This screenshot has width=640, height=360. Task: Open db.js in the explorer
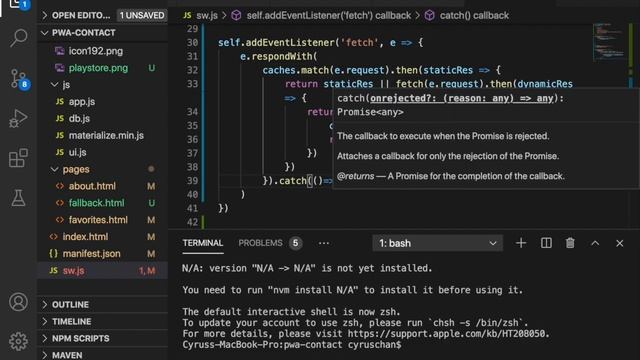click(x=79, y=118)
